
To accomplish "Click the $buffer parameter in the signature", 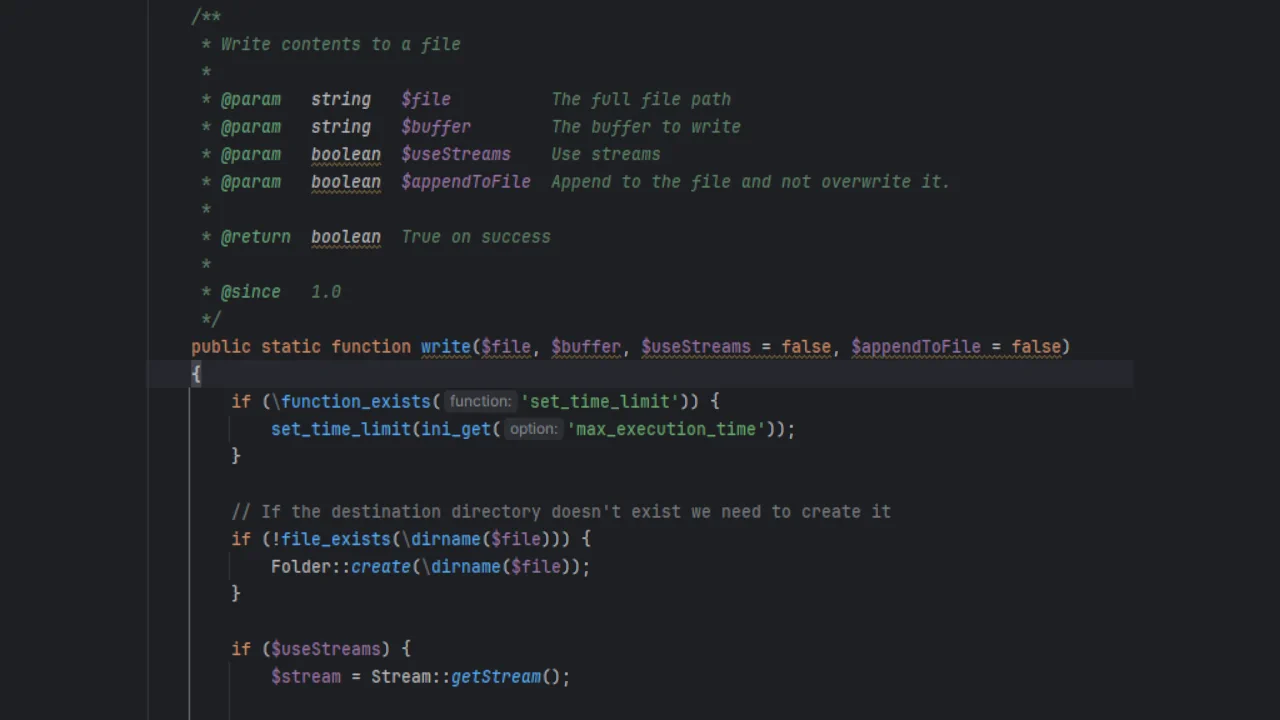I will (x=585, y=347).
